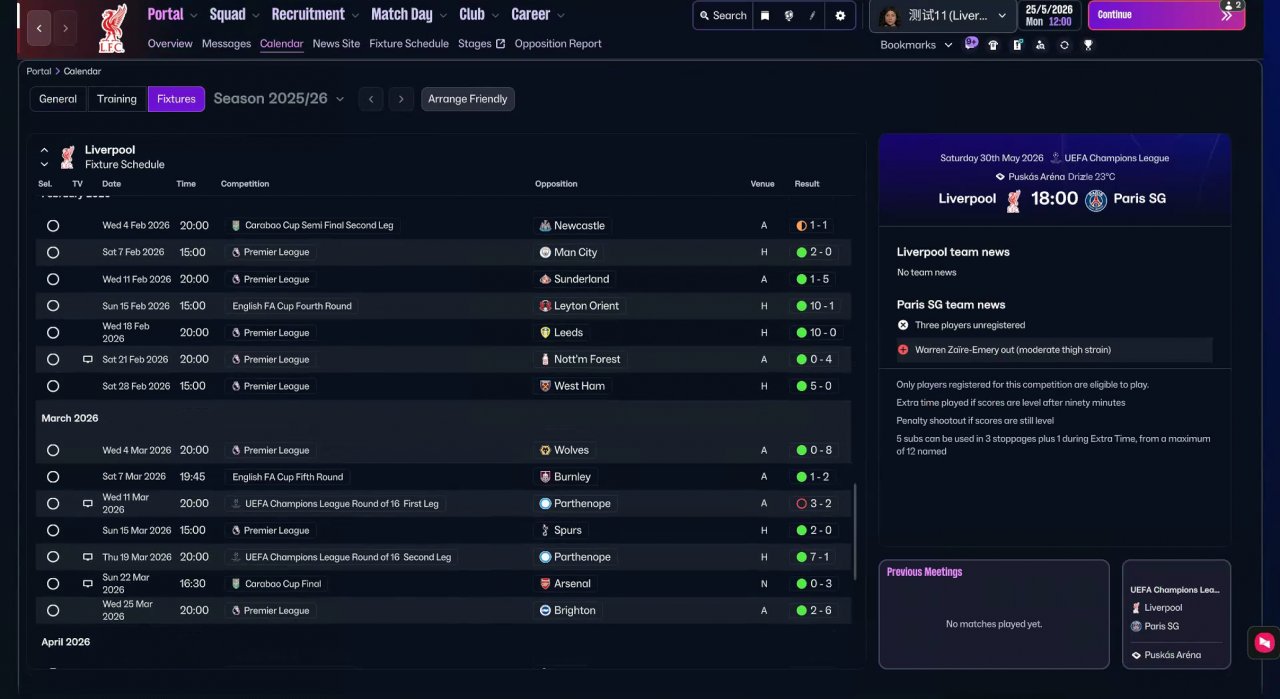Select the radio button for Newcastle fixture

[53, 226]
